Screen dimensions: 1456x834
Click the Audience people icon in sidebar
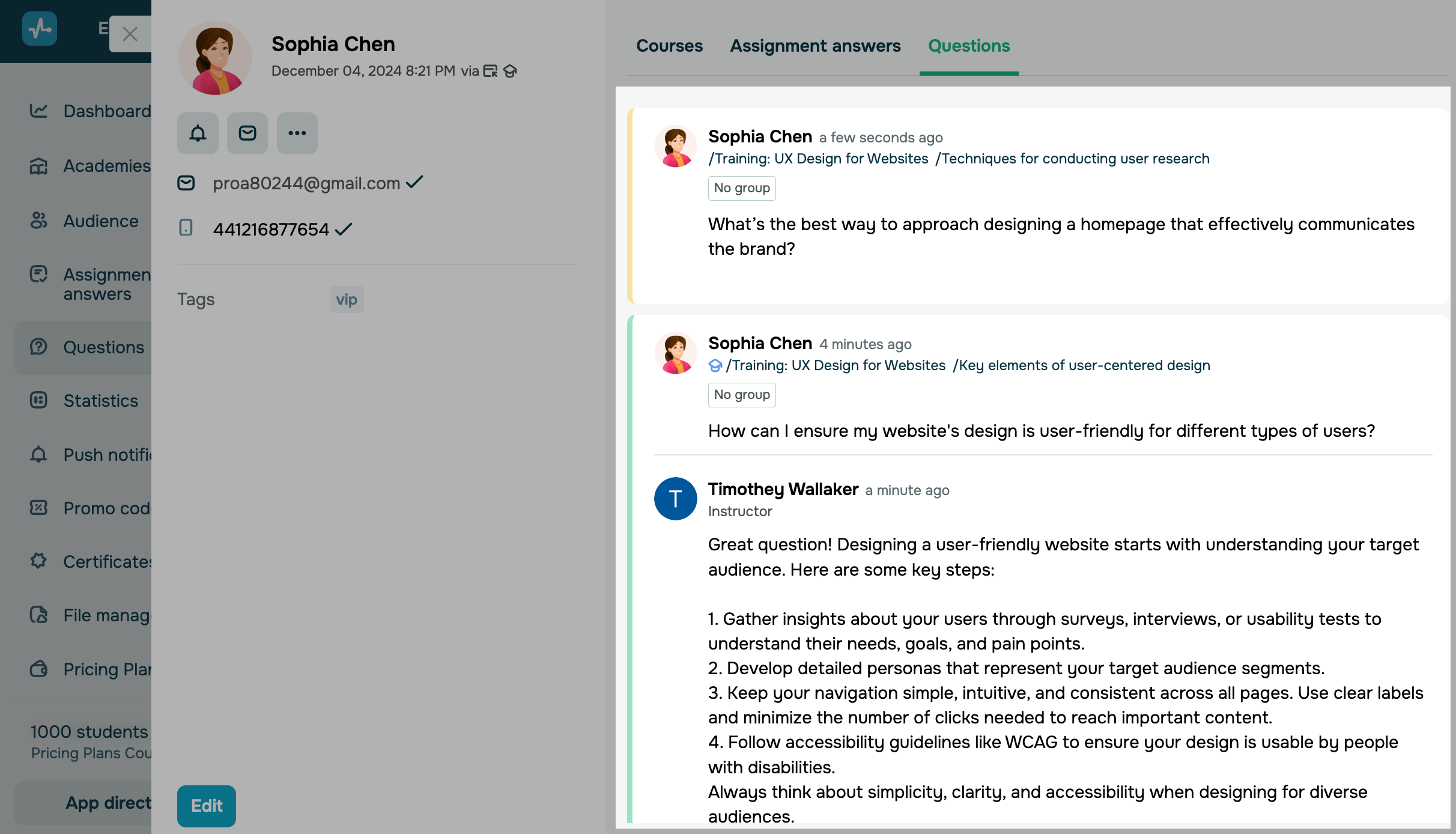[x=38, y=221]
